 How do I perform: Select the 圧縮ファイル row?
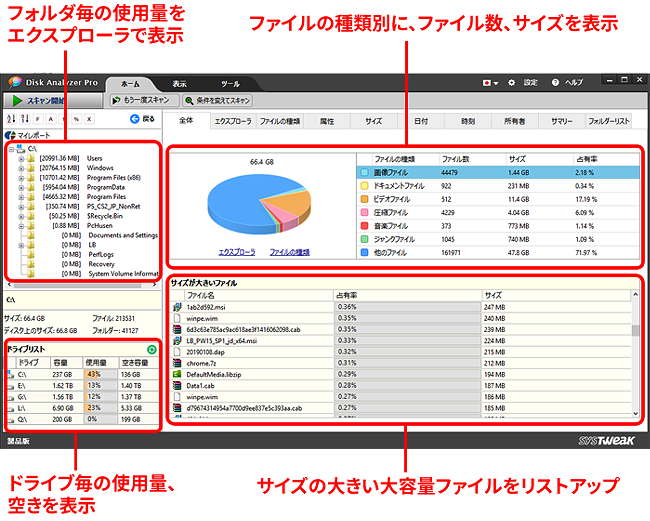coord(498,213)
